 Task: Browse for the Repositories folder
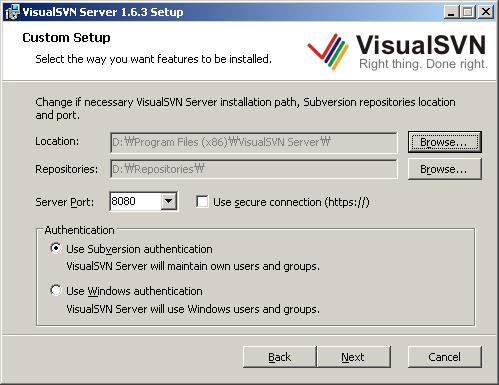click(x=445, y=169)
